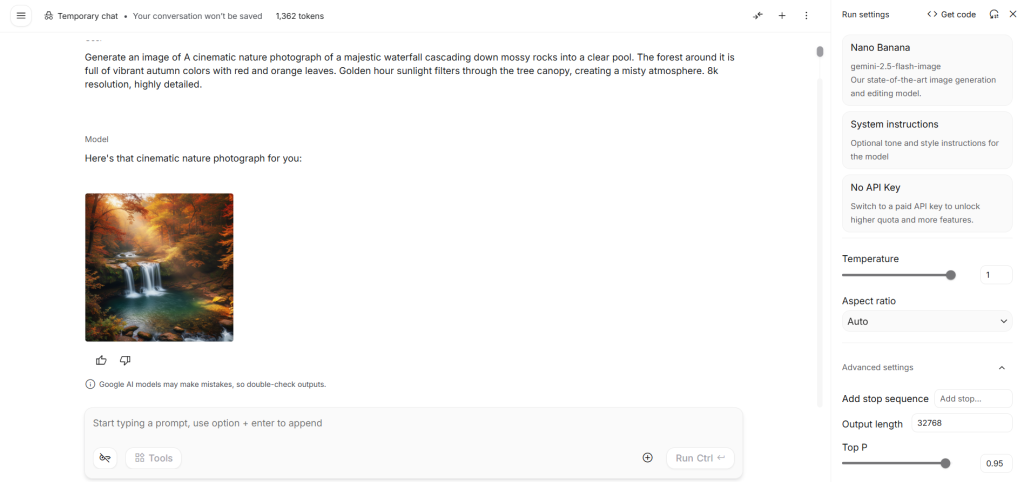The width and height of the screenshot is (1024, 482).
Task: Open the Tools menu in prompt box
Action: tap(153, 458)
